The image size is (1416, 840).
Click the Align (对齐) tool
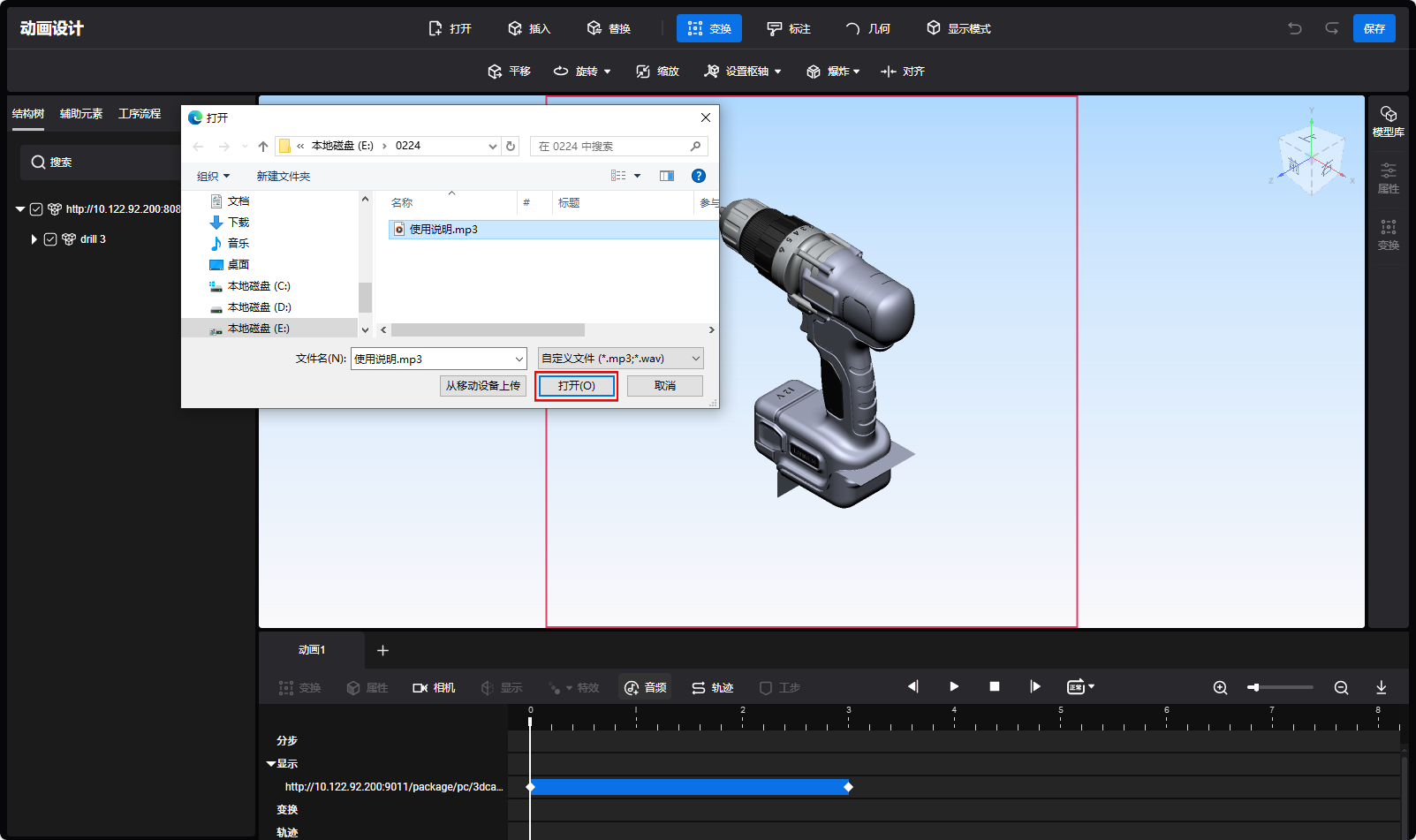pos(903,72)
